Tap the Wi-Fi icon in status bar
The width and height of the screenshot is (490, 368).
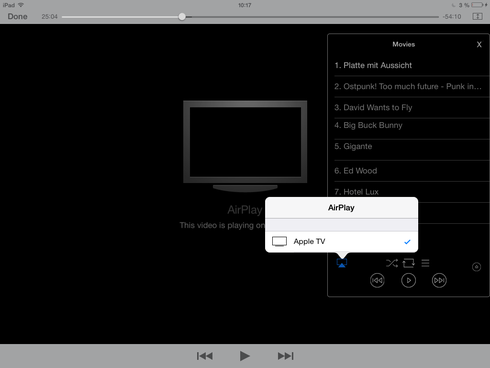coord(21,5)
